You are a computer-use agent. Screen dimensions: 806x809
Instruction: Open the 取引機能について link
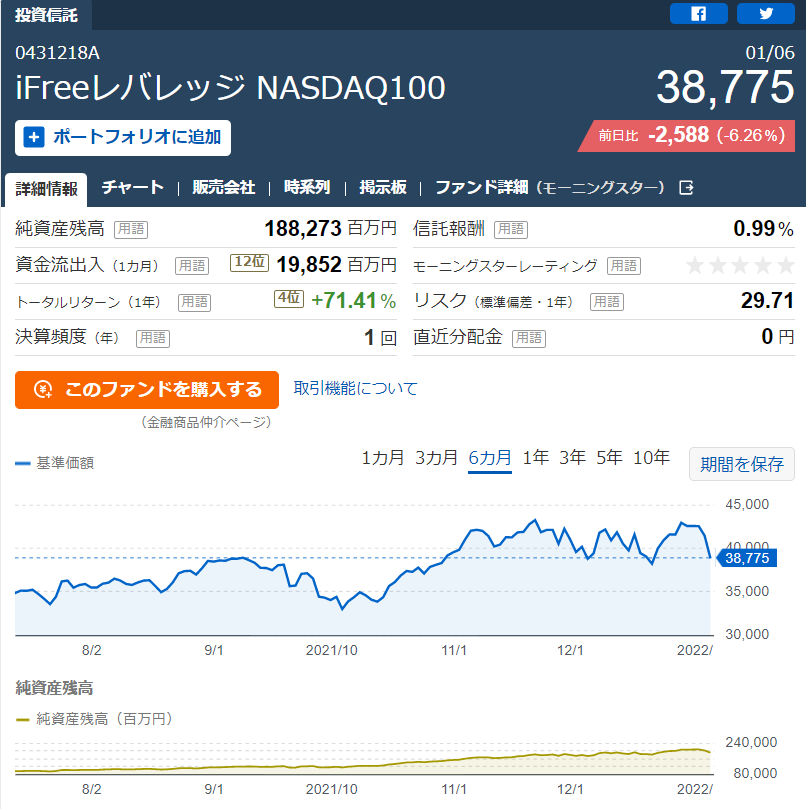click(x=356, y=389)
